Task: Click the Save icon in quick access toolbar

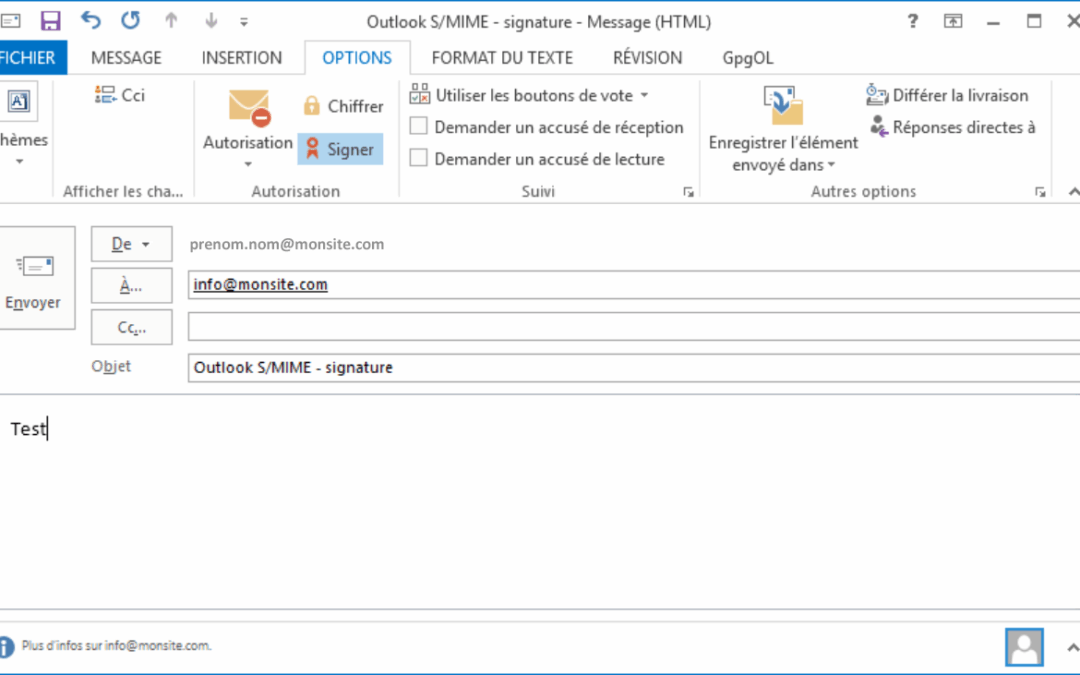Action: [50, 21]
